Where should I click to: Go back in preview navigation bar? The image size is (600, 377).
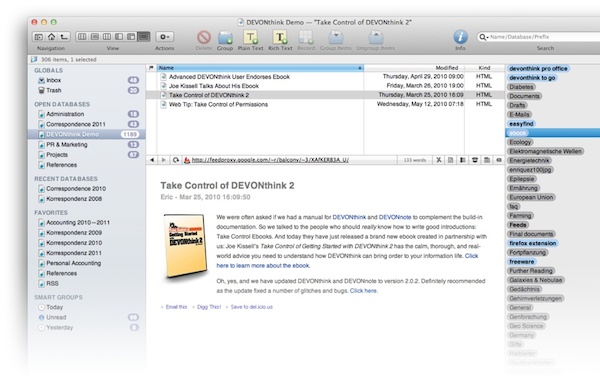pos(152,160)
